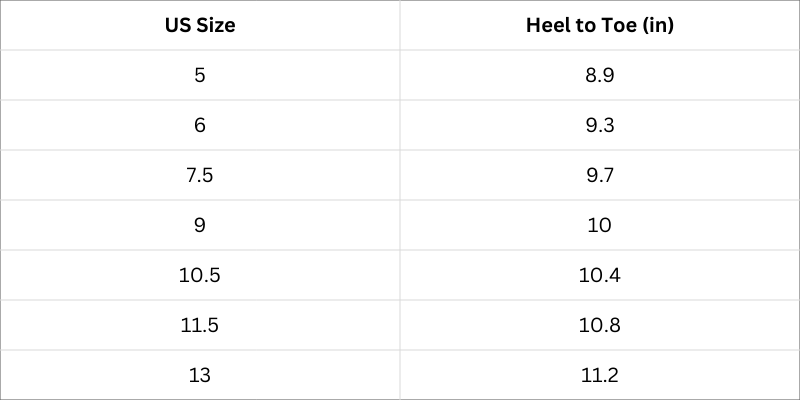
Task: Click US size 9 cell
Action: coord(200,226)
